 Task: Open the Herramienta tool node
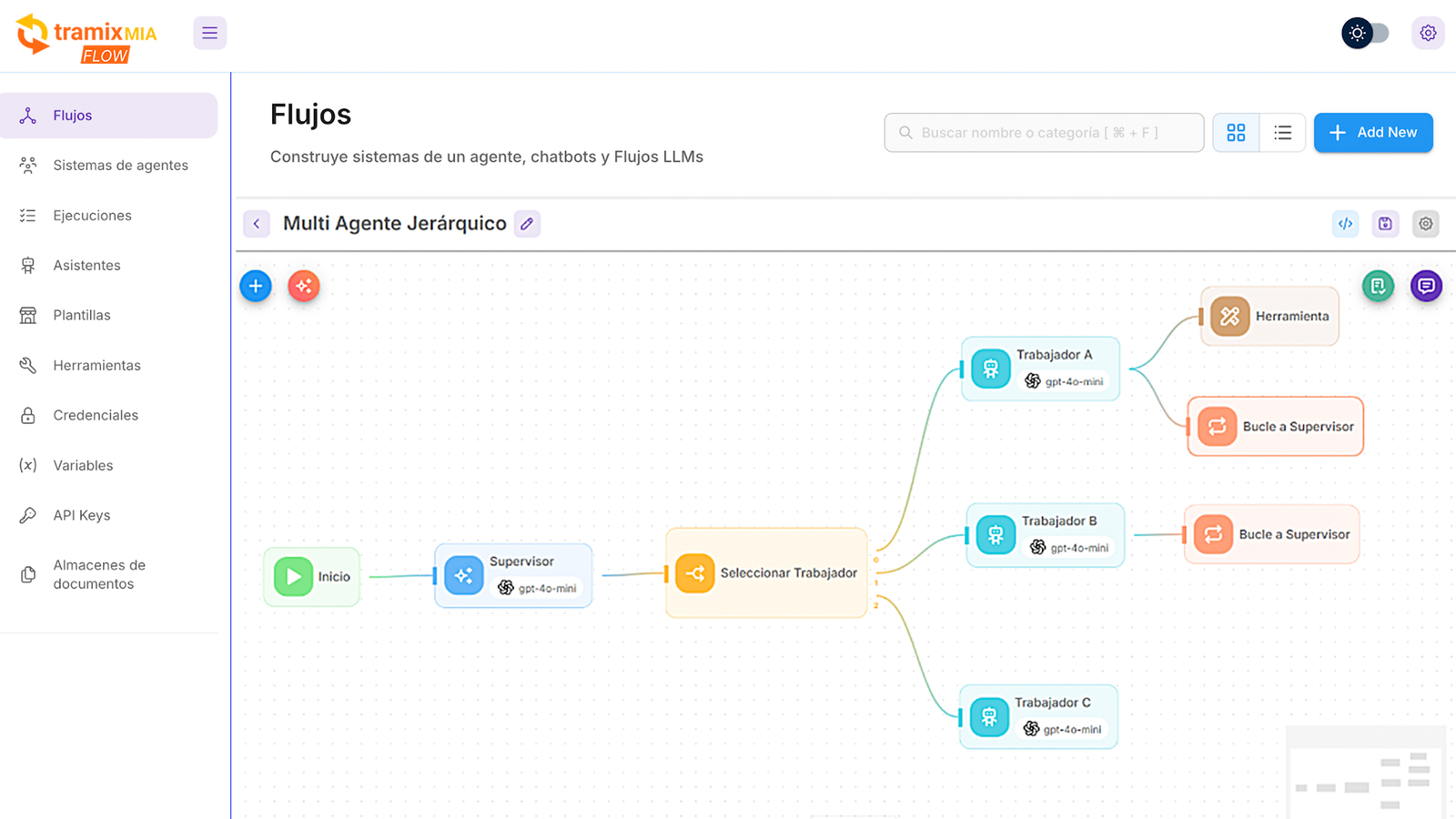1269,317
